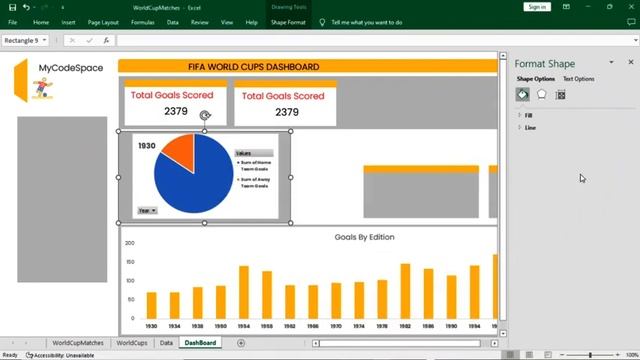Image resolution: width=640 pixels, height=360 pixels.
Task: Open the File menu
Action: (13, 22)
